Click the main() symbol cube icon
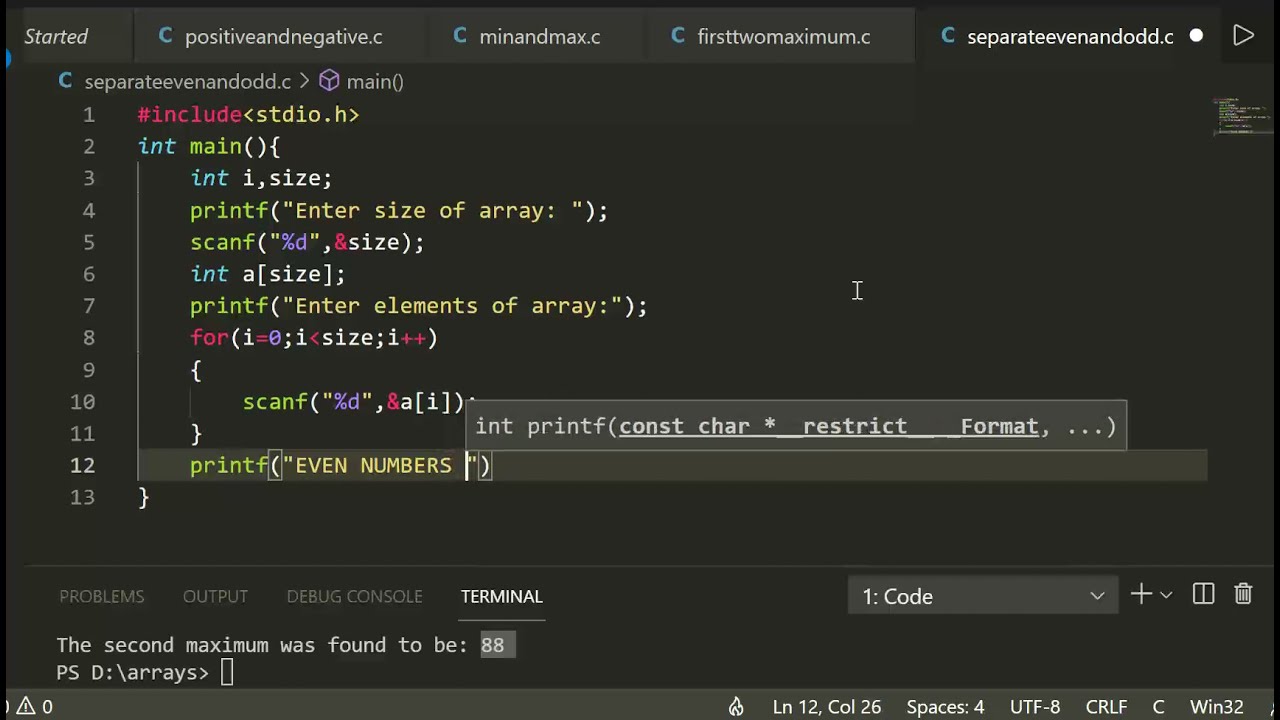This screenshot has width=1280, height=720. coord(329,81)
